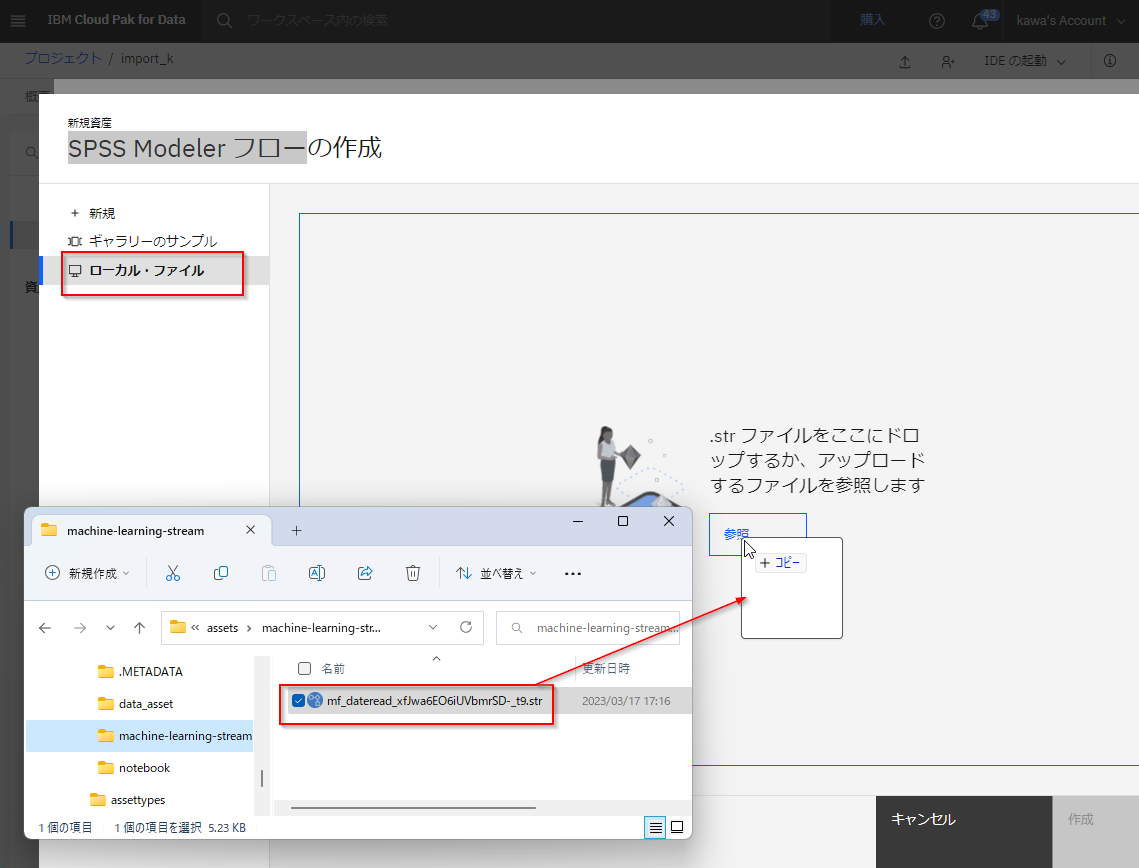Open the IDE の起動 dropdown
Screen dimensions: 1139x868
[x=1025, y=61]
